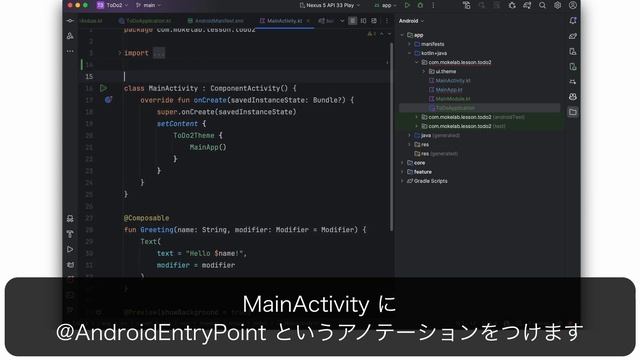Open MainActivity.kt in project tree

coord(453,81)
